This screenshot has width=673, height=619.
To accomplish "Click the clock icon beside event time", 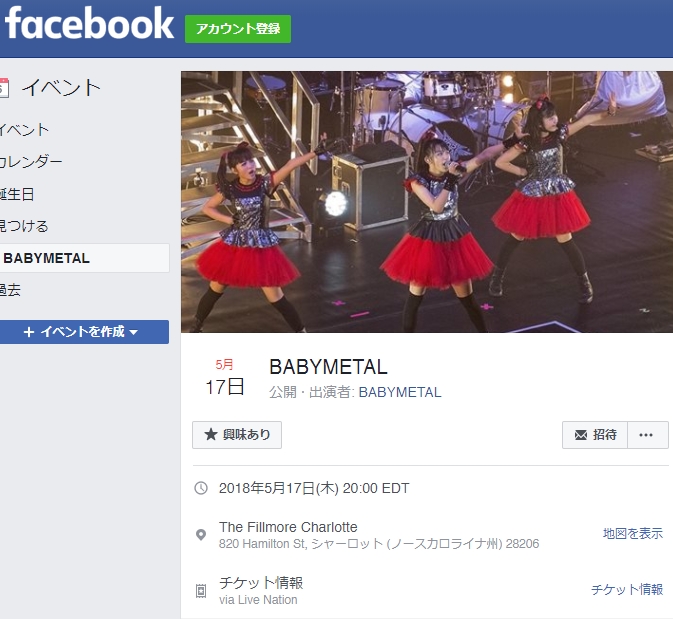I will pos(201,488).
